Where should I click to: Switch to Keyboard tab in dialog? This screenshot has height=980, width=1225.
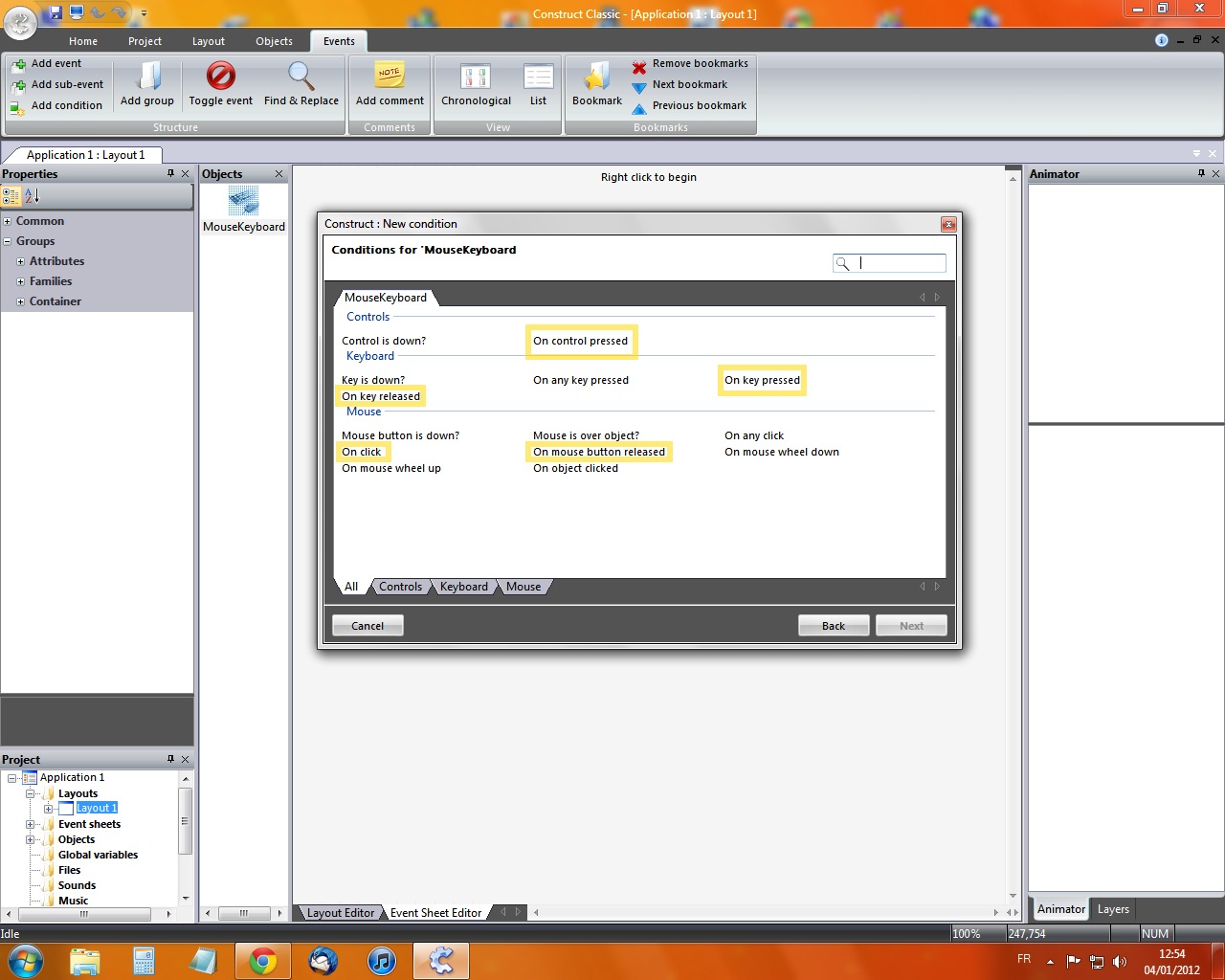tap(464, 587)
